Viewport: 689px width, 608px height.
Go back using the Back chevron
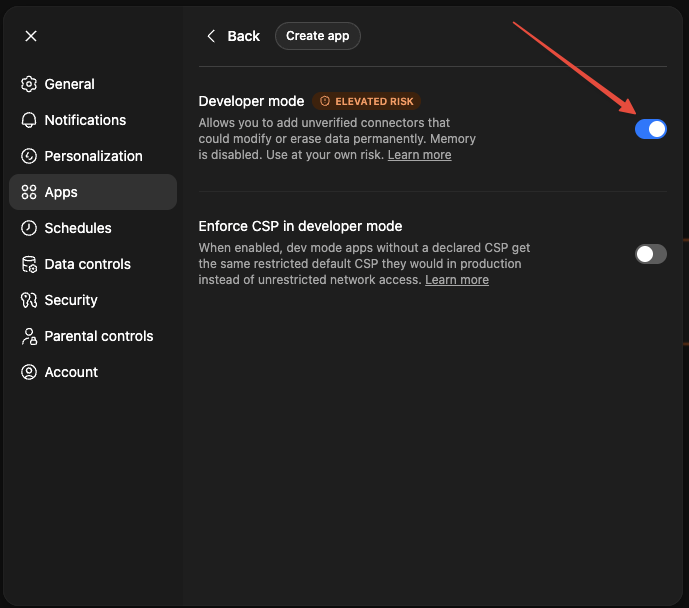pyautogui.click(x=211, y=36)
